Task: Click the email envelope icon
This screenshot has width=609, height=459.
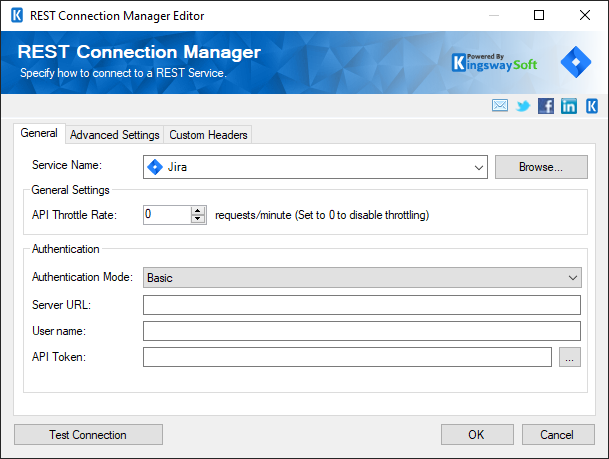Action: [x=499, y=106]
